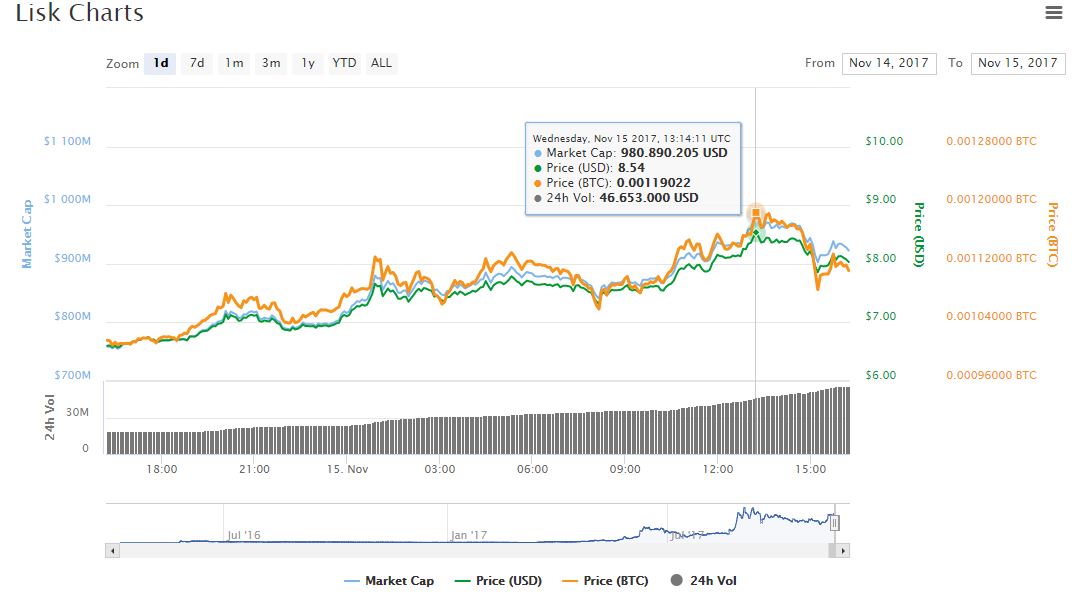Select the 7d zoom range
1072x594 pixels.
pyautogui.click(x=196, y=62)
